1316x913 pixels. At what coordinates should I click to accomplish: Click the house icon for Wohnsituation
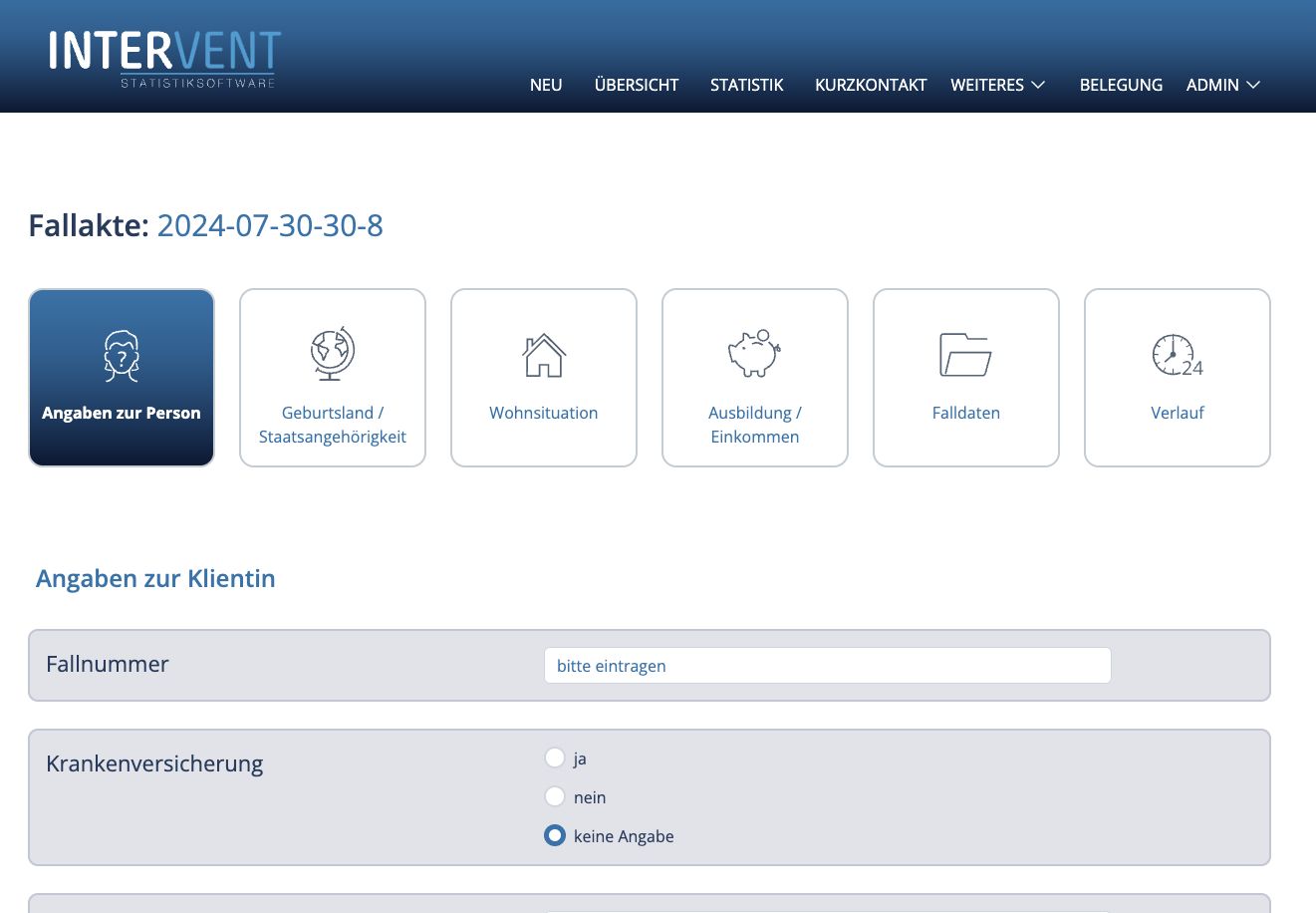[x=544, y=356]
